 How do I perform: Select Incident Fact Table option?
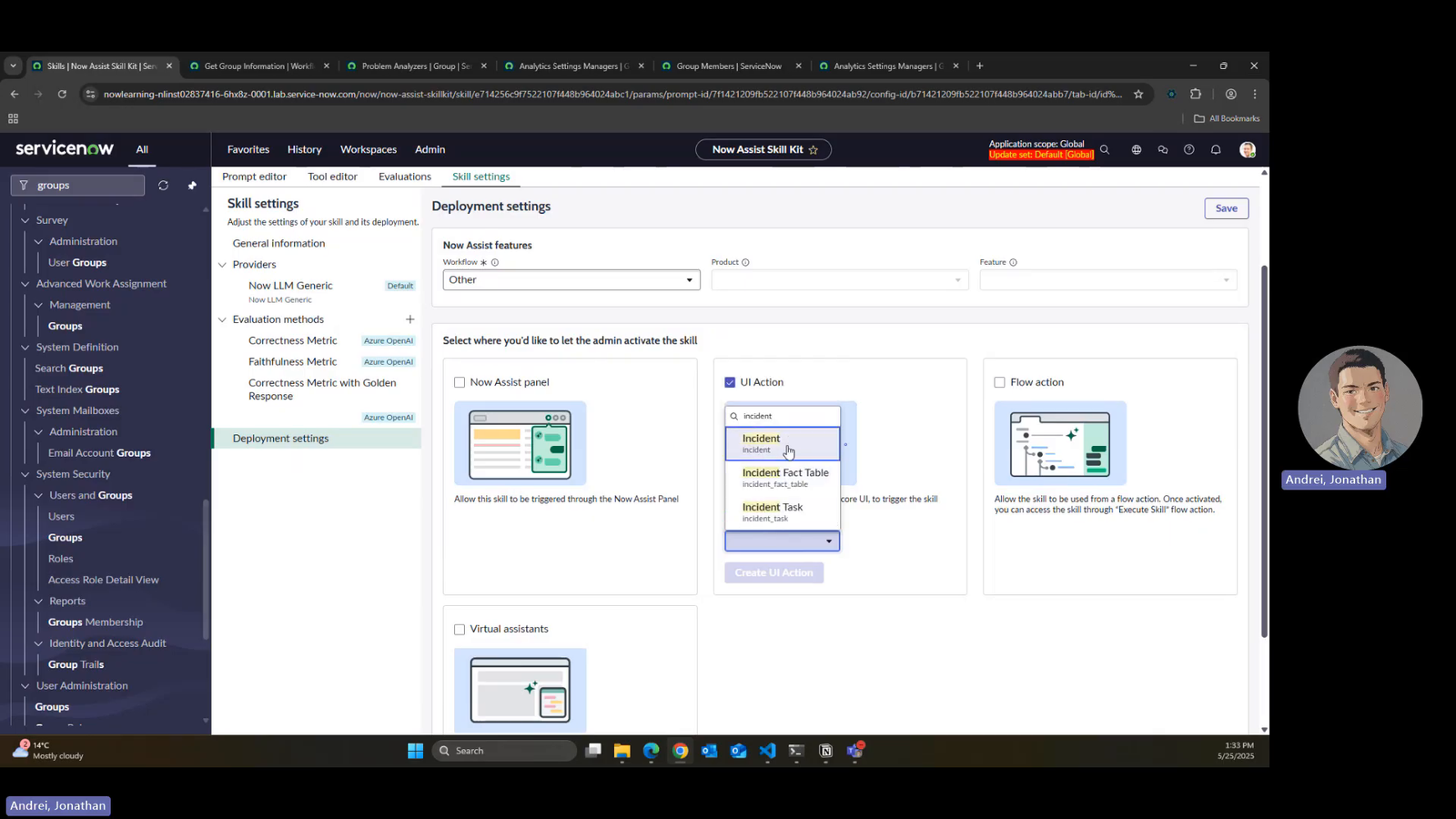tap(783, 478)
